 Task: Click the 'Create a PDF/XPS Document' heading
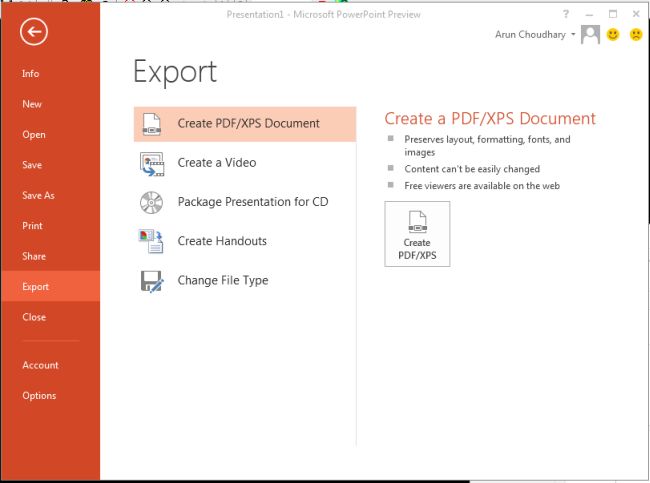coord(490,119)
